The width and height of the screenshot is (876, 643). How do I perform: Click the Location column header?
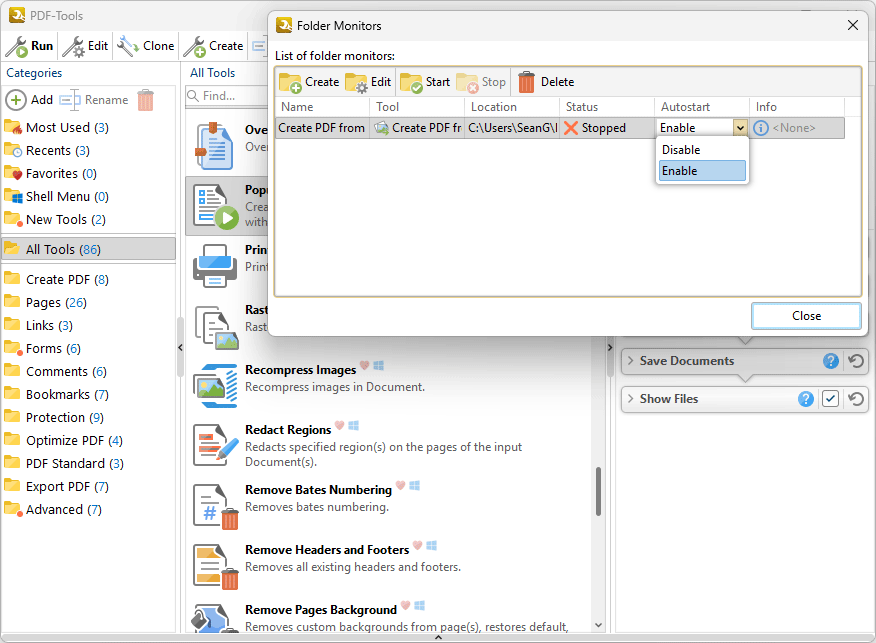(x=512, y=107)
